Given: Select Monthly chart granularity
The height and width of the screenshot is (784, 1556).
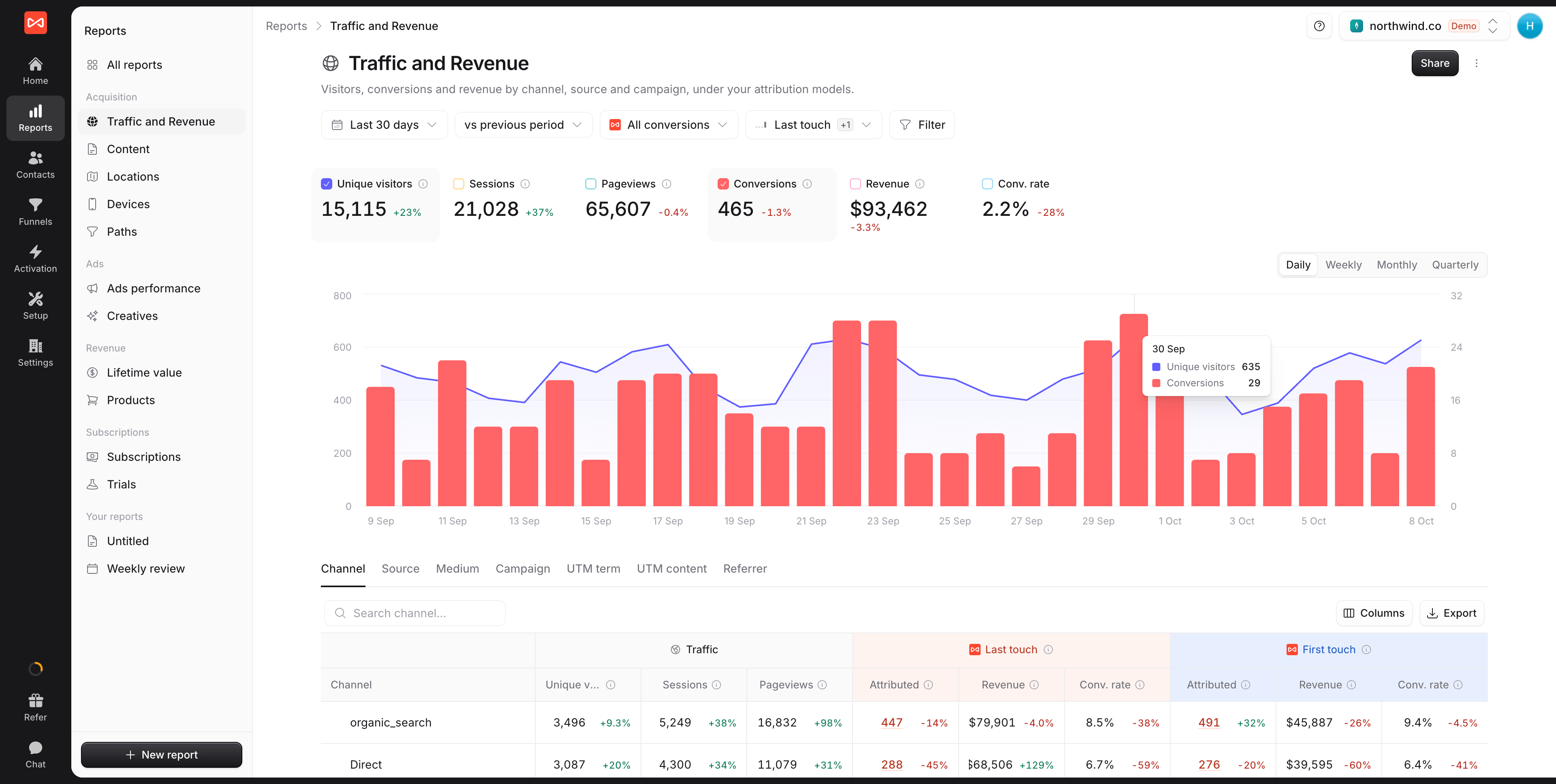Looking at the screenshot, I should 1396,265.
